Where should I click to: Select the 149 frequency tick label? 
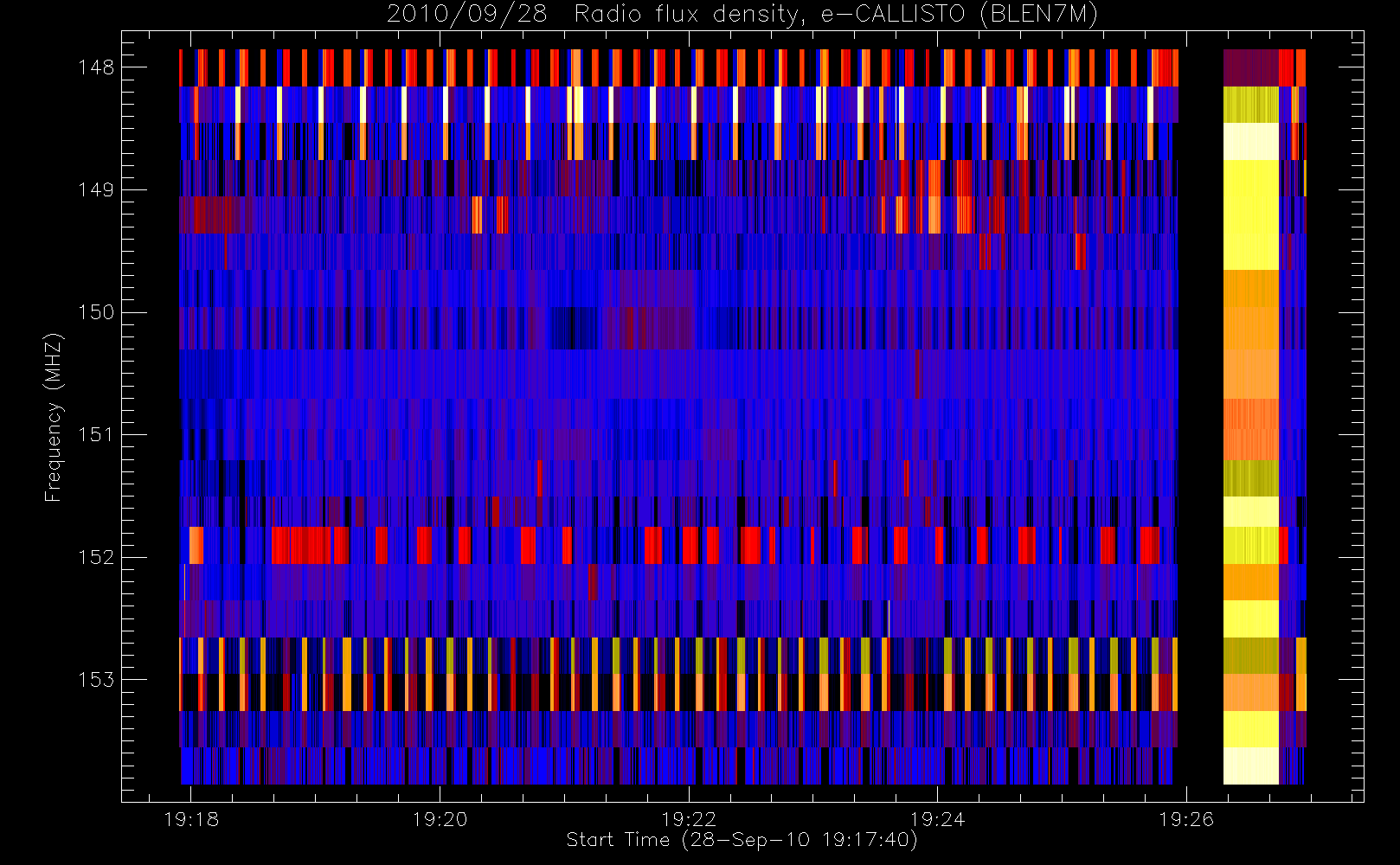95,189
